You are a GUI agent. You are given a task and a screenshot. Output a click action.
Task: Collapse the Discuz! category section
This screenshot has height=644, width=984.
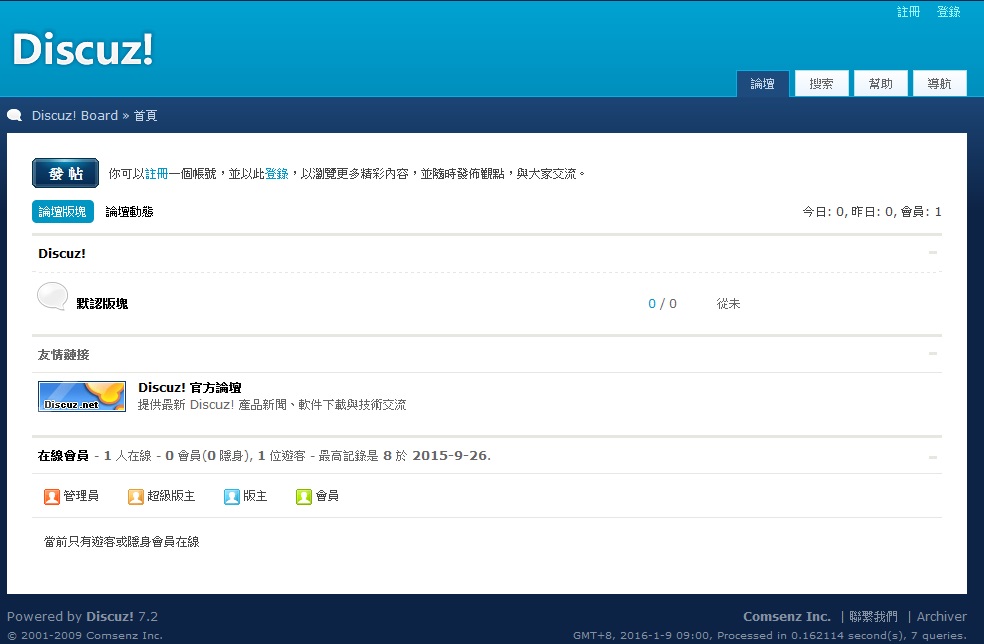pyautogui.click(x=933, y=252)
